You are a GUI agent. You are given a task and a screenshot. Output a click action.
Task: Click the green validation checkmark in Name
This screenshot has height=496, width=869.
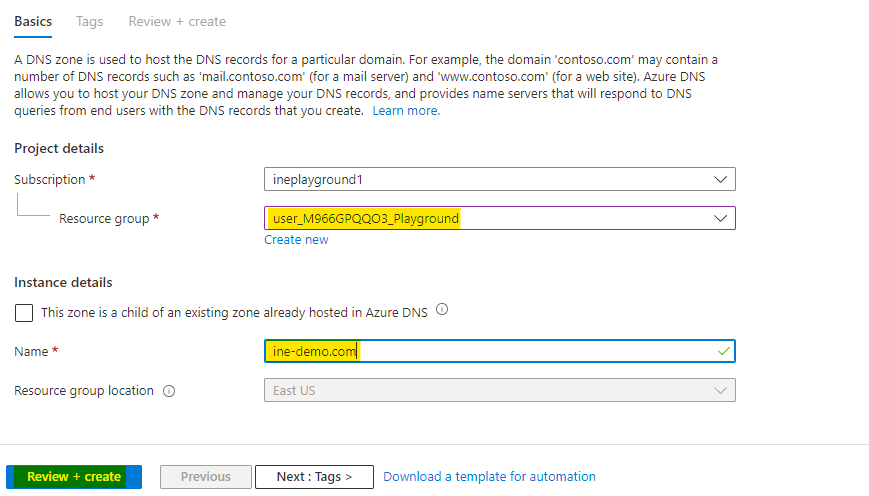[723, 351]
